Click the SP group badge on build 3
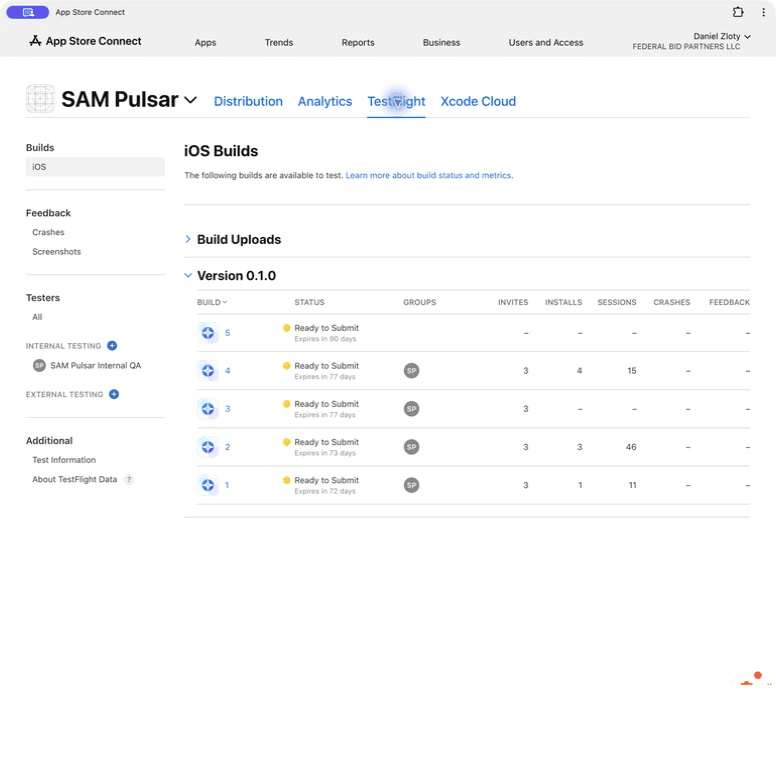The image size is (776, 769). (411, 409)
